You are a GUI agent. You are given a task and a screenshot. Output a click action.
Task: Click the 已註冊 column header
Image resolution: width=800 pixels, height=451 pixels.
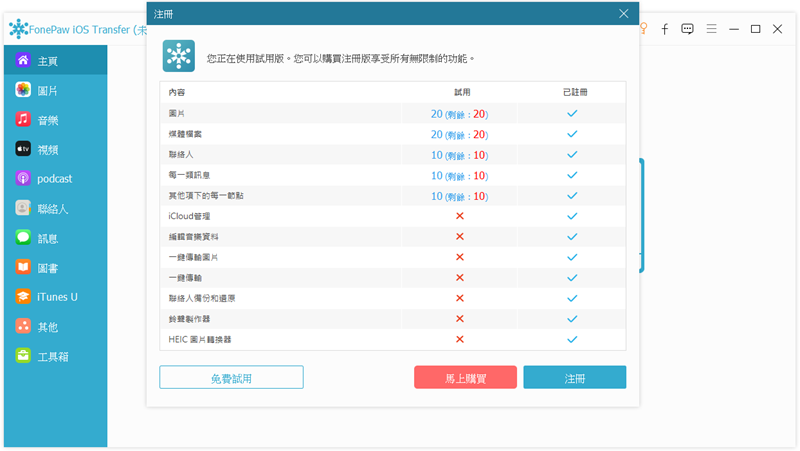pos(575,92)
